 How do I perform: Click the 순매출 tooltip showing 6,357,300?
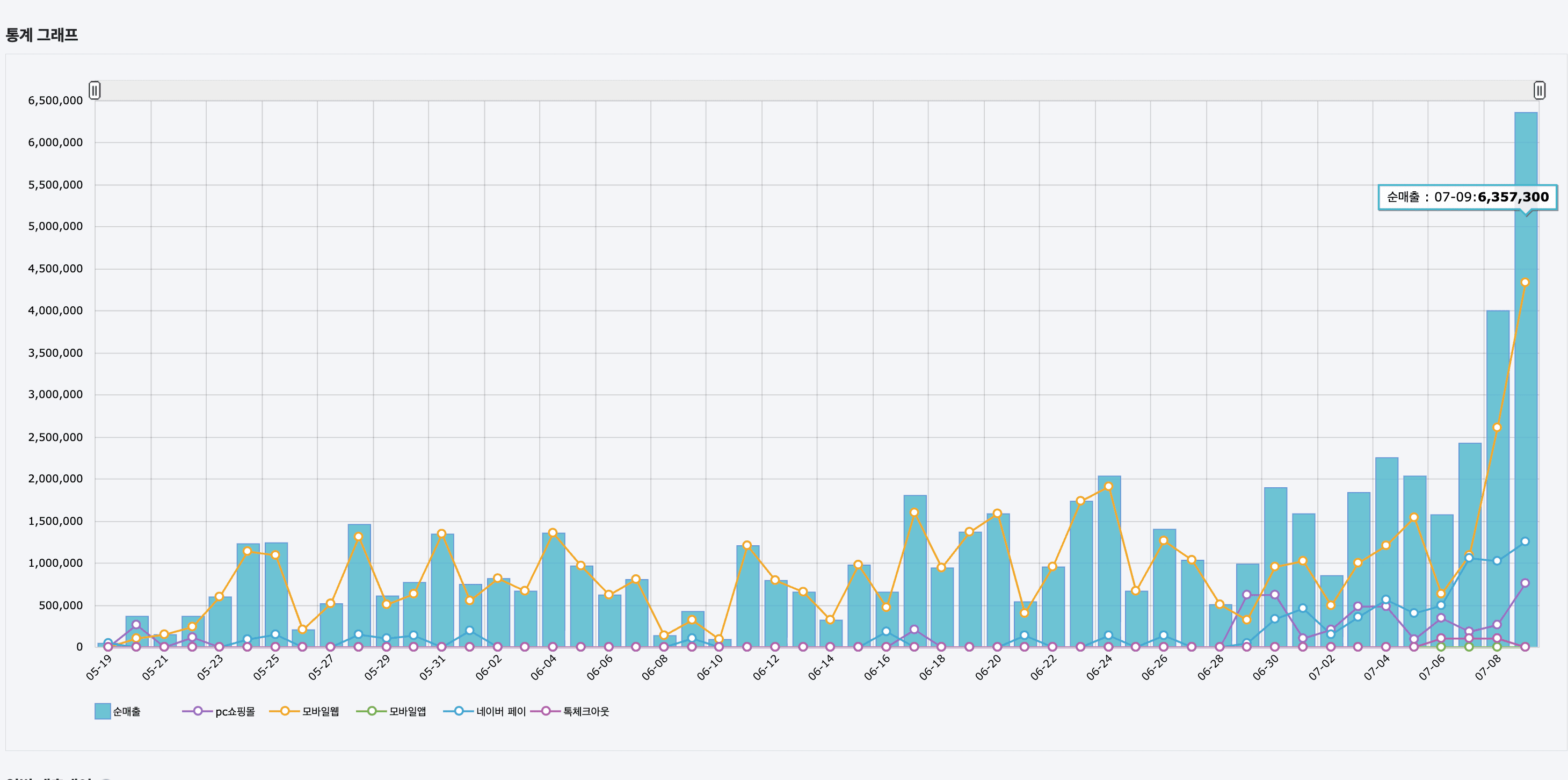pyautogui.click(x=1468, y=197)
